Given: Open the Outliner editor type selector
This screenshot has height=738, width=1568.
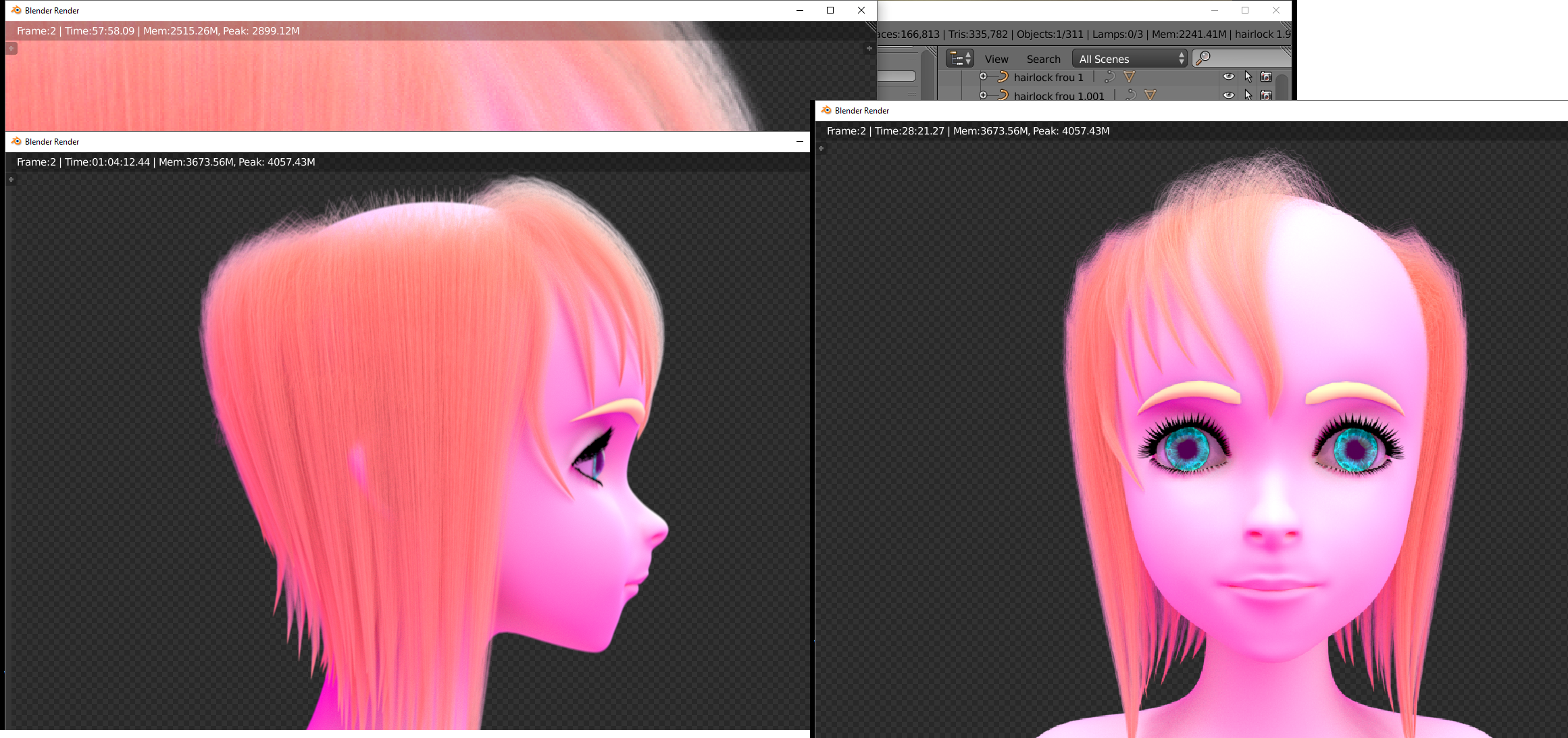Looking at the screenshot, I should point(959,59).
